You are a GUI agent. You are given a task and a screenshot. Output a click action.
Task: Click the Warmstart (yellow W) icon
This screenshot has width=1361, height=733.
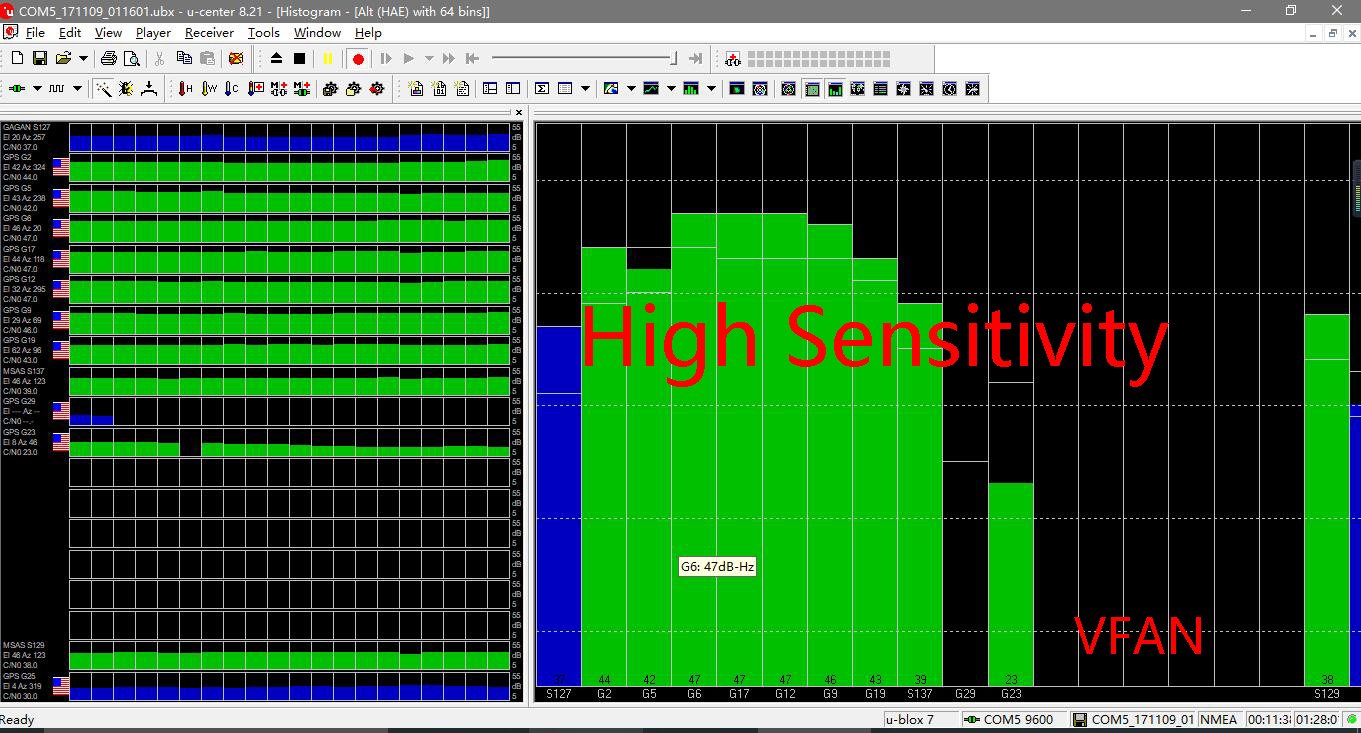(x=209, y=89)
